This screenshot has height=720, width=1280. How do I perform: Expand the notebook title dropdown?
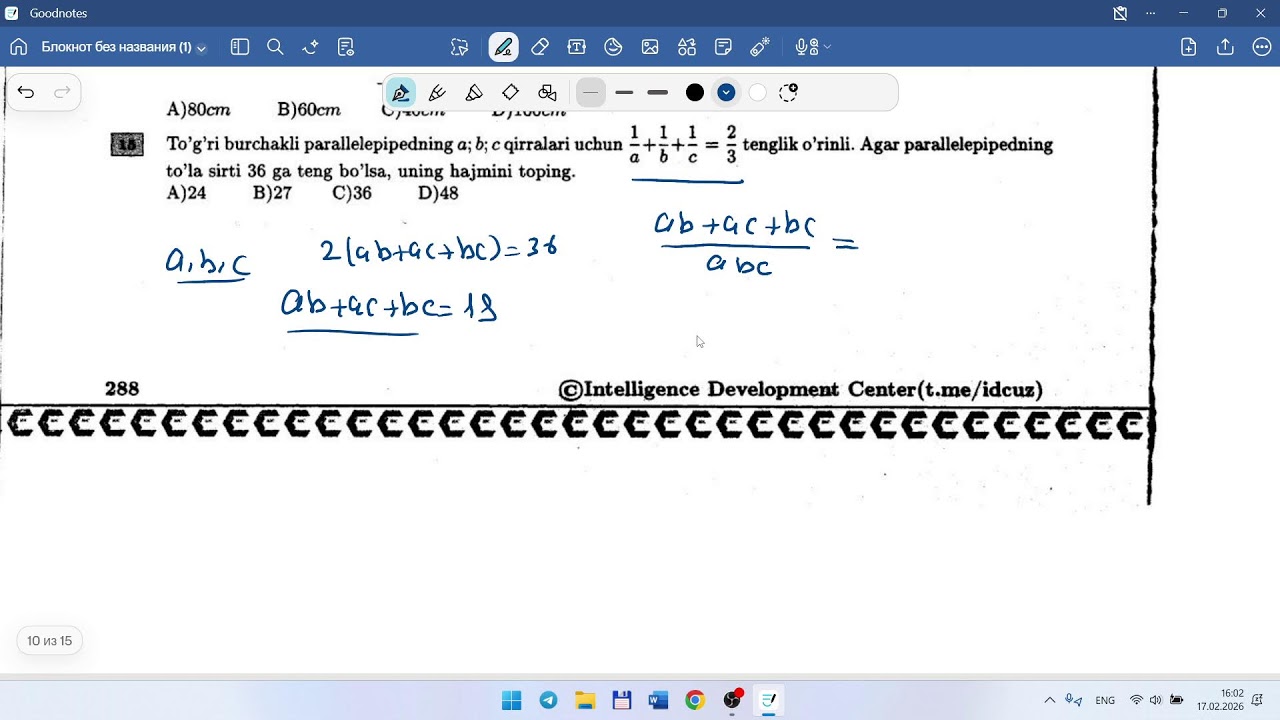(202, 48)
